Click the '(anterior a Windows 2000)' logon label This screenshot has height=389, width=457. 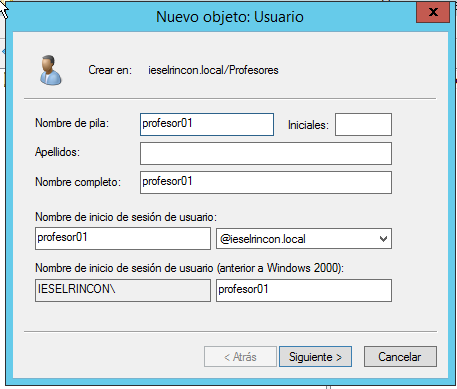189,268
